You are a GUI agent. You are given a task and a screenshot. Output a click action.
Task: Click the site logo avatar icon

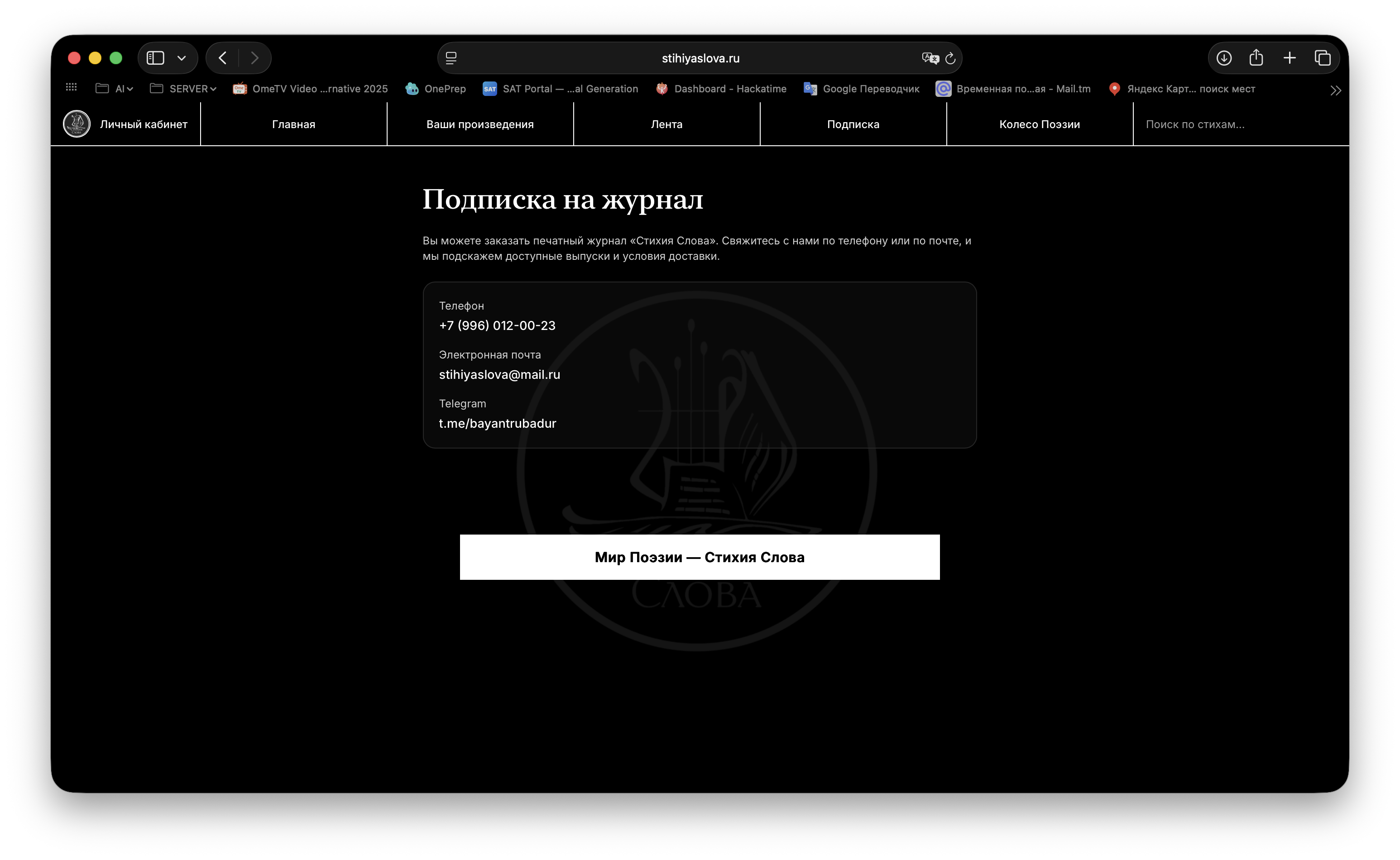(77, 124)
